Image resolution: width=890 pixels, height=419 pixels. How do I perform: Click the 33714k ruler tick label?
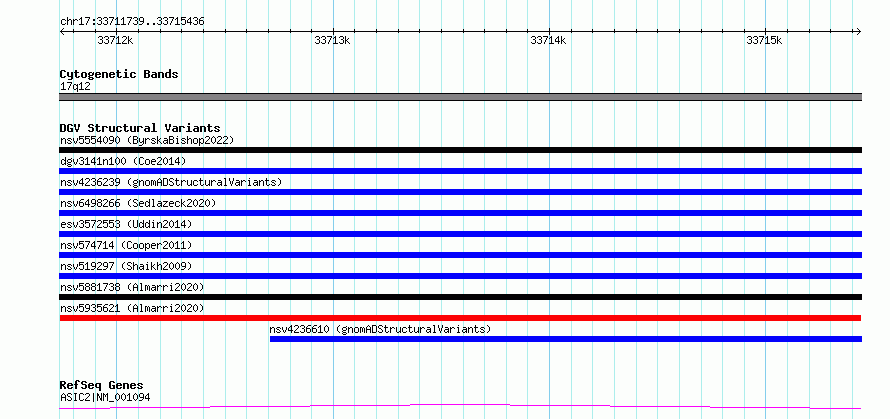548,40
